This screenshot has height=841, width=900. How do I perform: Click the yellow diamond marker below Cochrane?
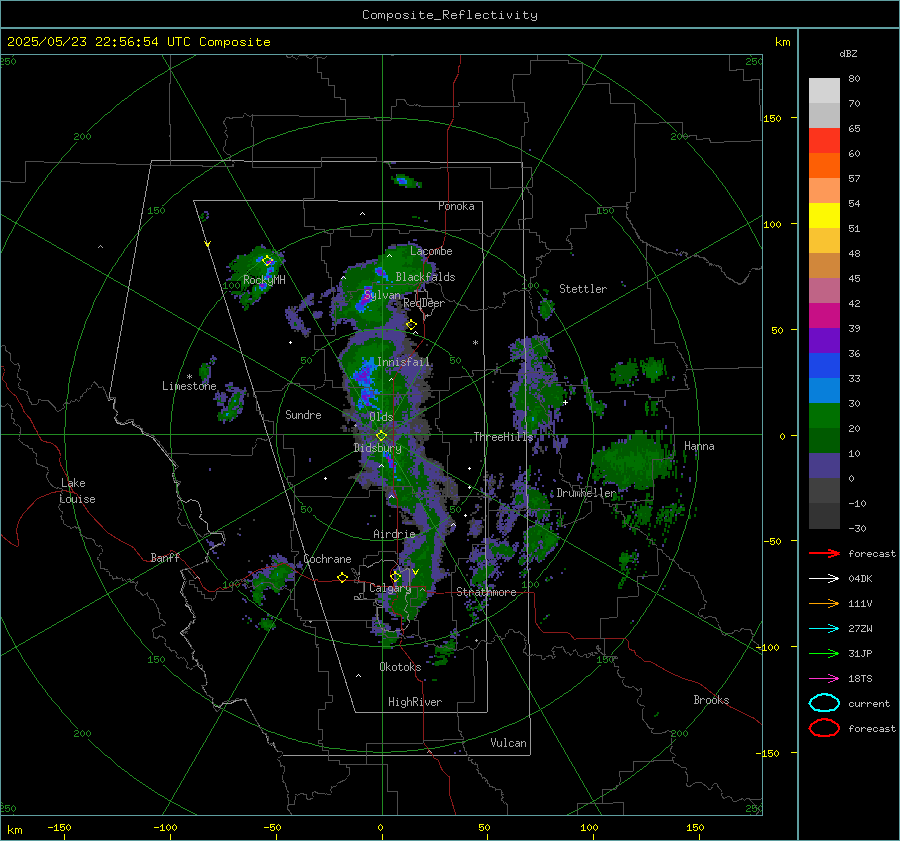pos(342,577)
